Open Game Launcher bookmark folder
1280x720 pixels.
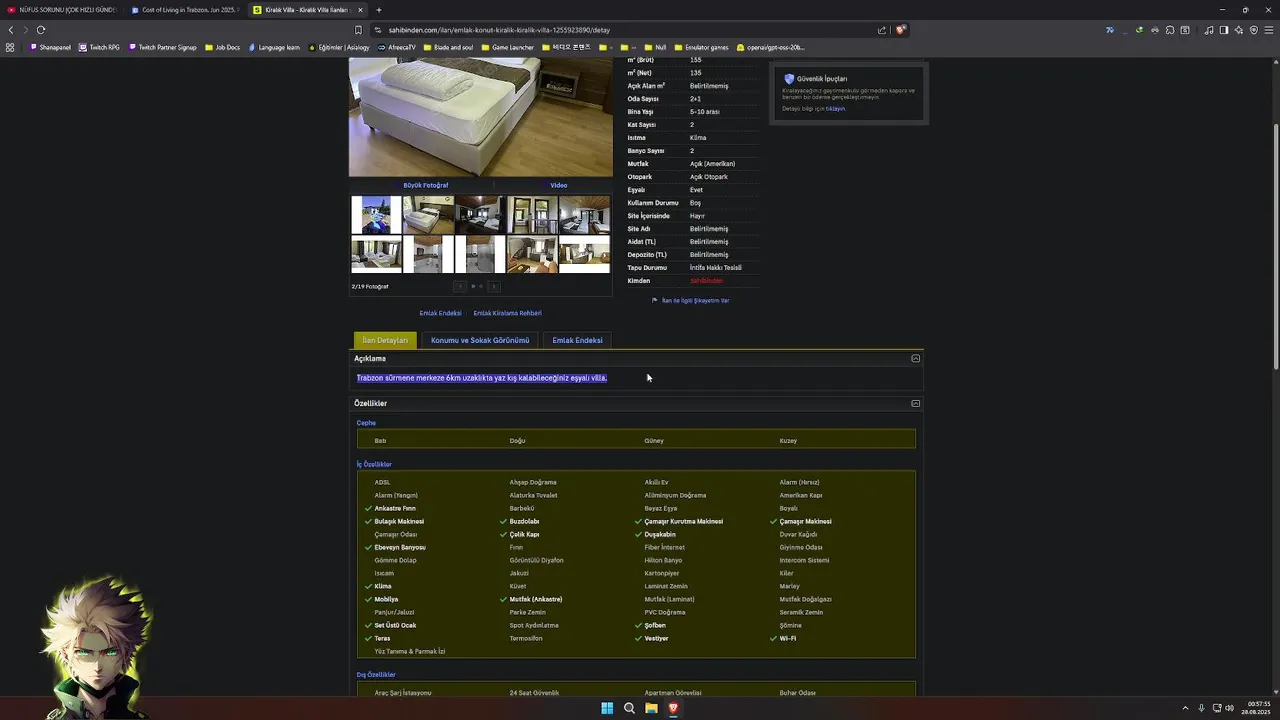[508, 47]
